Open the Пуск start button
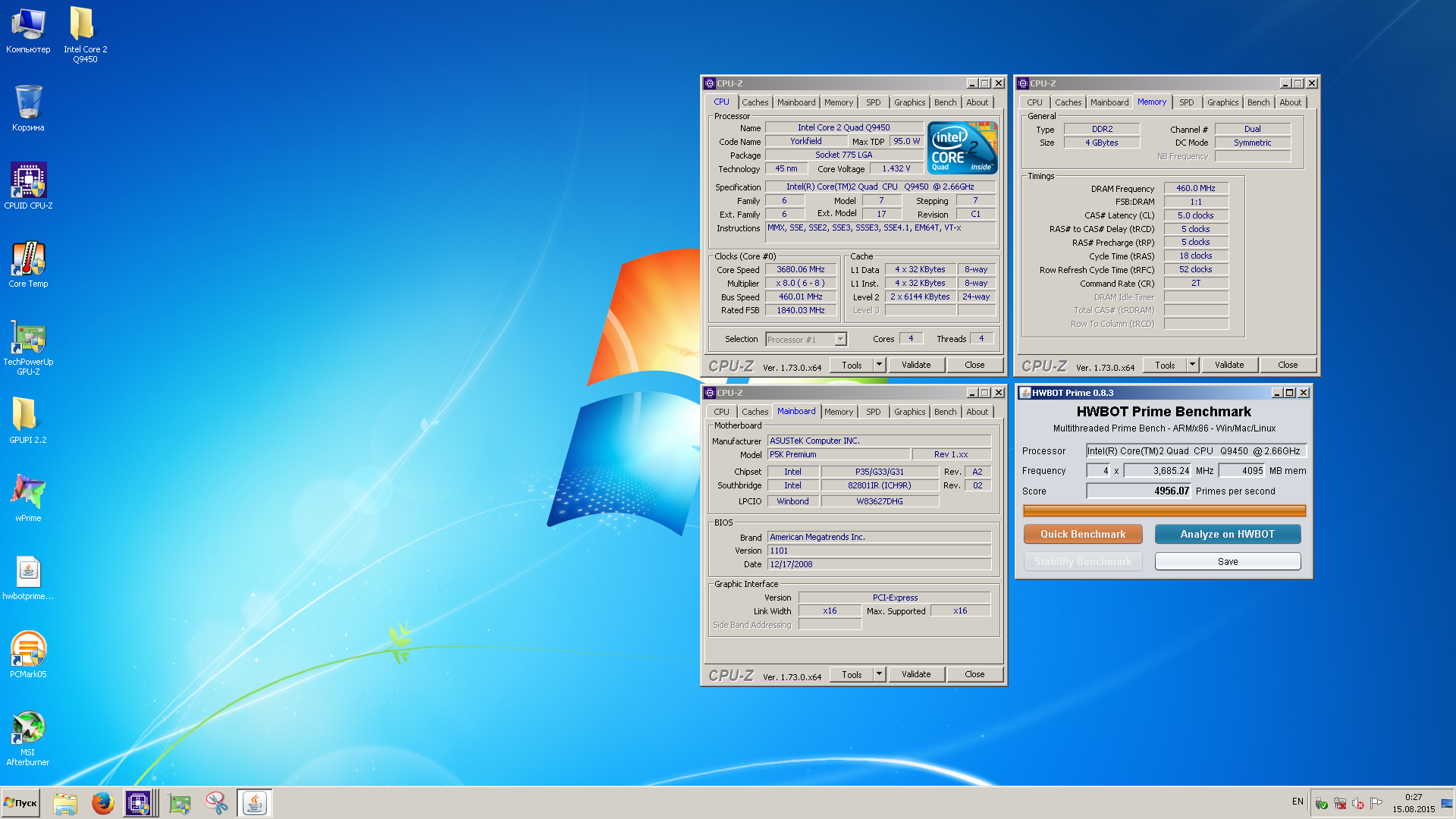This screenshot has width=1456, height=819. [20, 803]
